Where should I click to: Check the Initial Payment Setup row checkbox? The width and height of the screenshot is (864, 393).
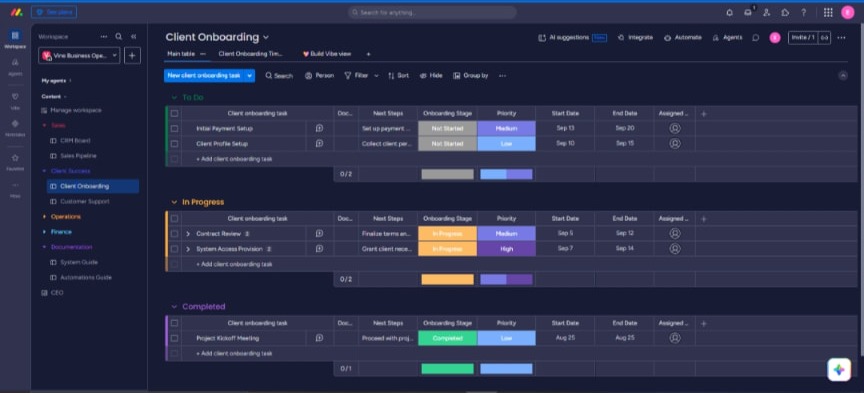tap(174, 128)
